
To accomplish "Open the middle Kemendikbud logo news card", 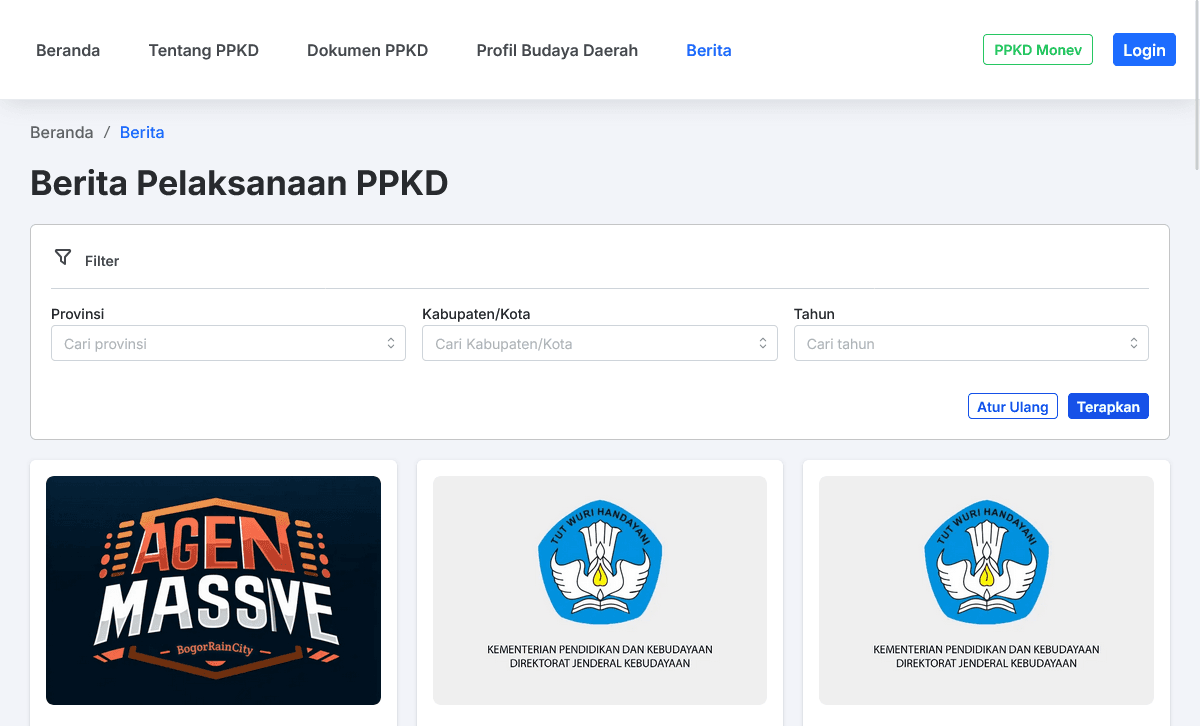I will point(599,590).
